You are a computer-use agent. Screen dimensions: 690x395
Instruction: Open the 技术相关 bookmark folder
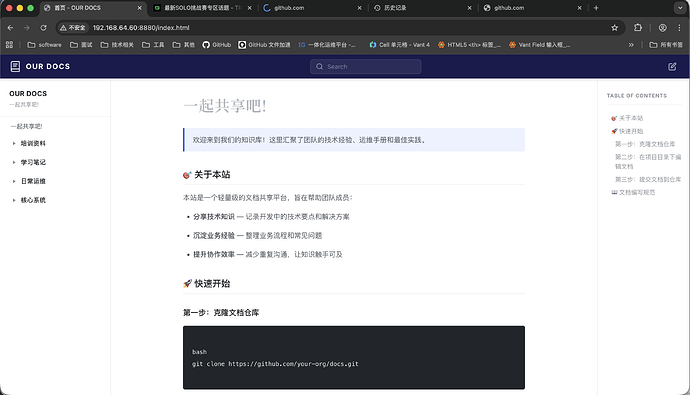(x=117, y=44)
